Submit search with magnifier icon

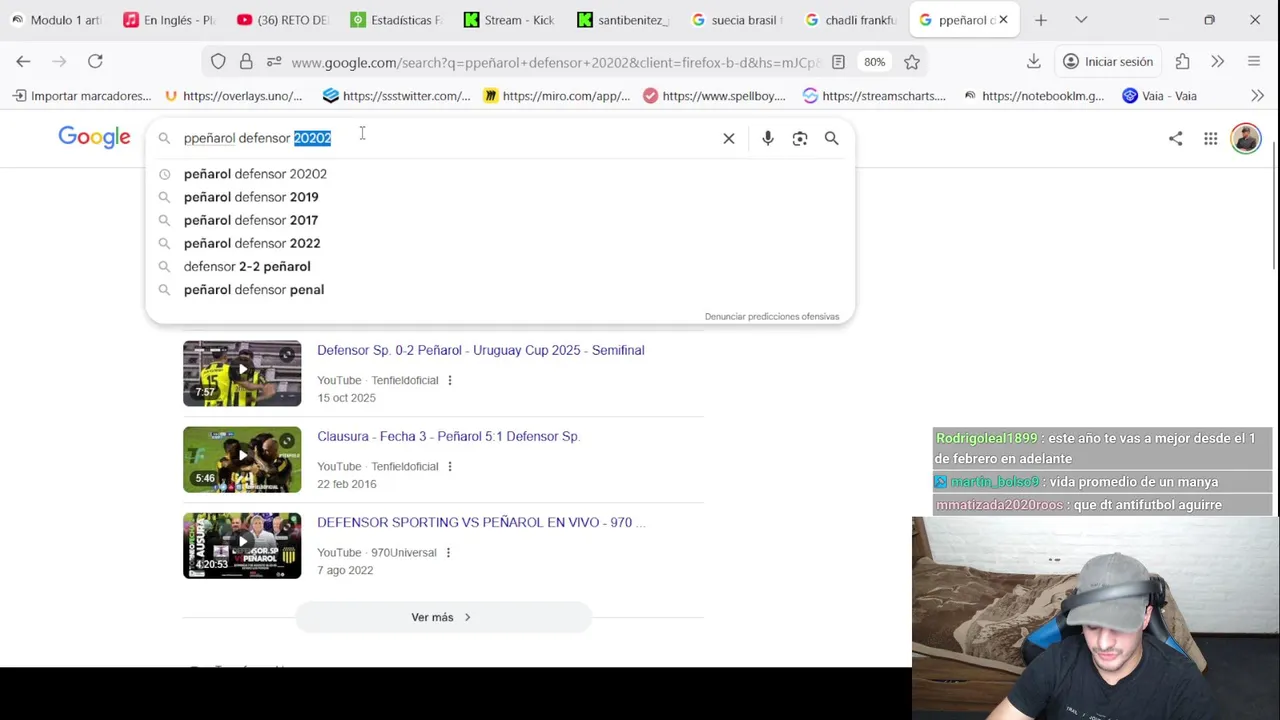click(x=832, y=139)
